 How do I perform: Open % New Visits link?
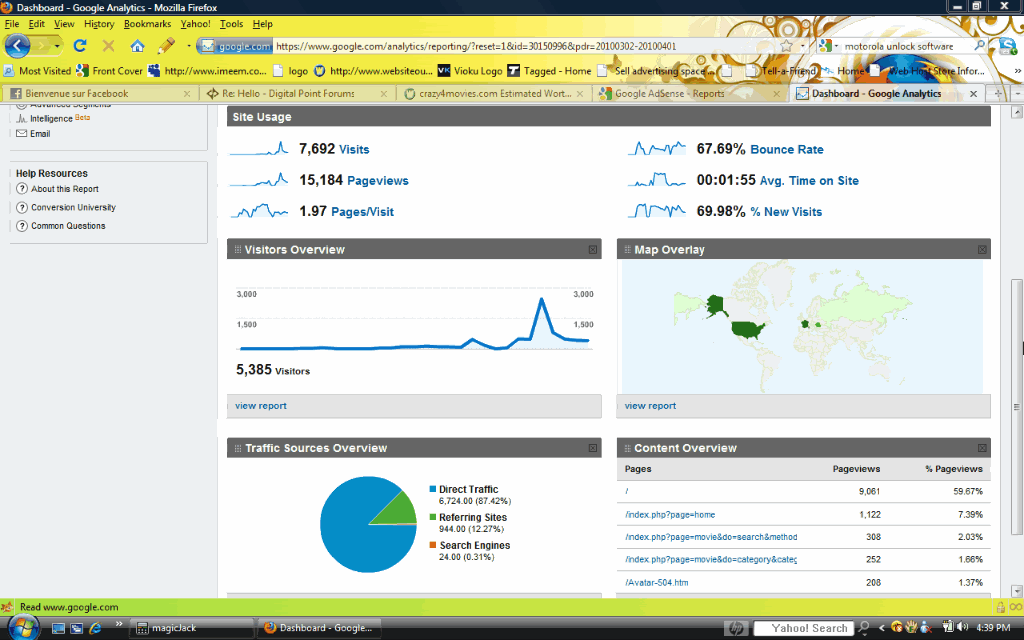[x=786, y=212]
